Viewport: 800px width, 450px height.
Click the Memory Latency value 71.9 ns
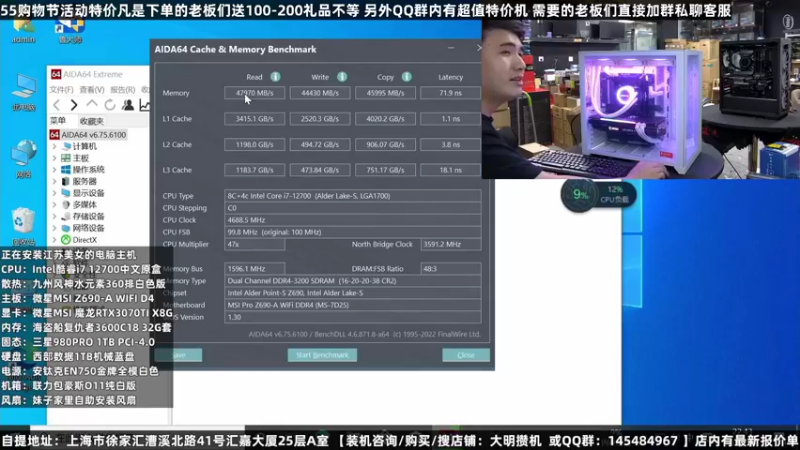click(x=451, y=93)
